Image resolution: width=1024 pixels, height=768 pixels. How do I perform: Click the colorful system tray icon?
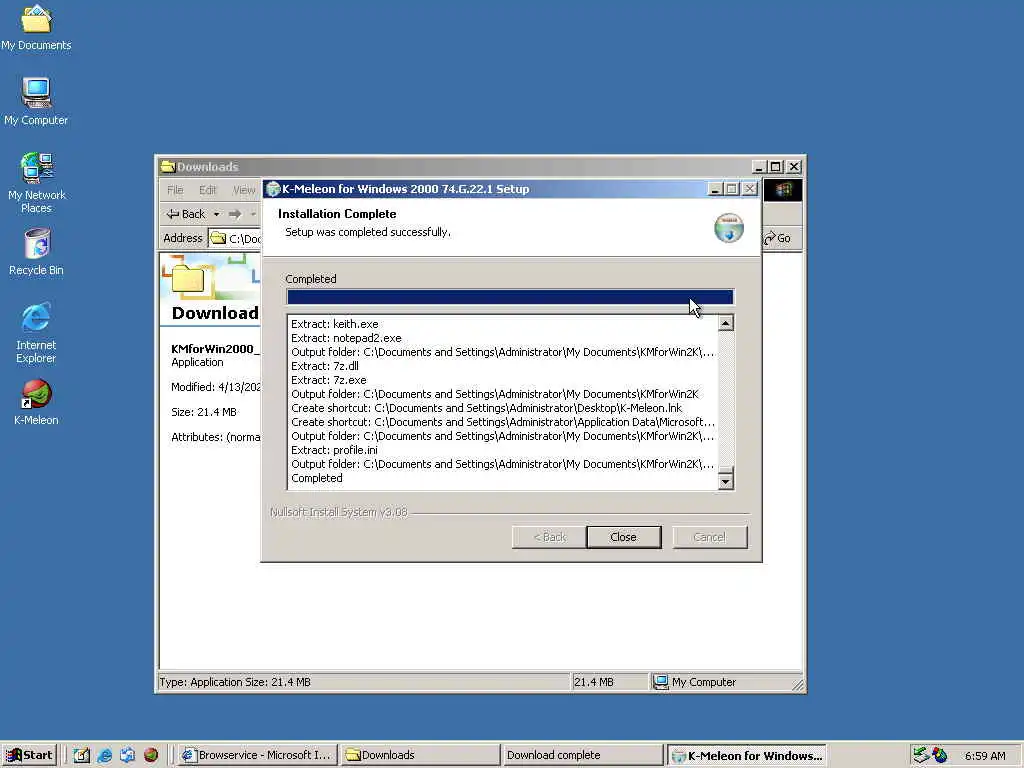tap(940, 755)
